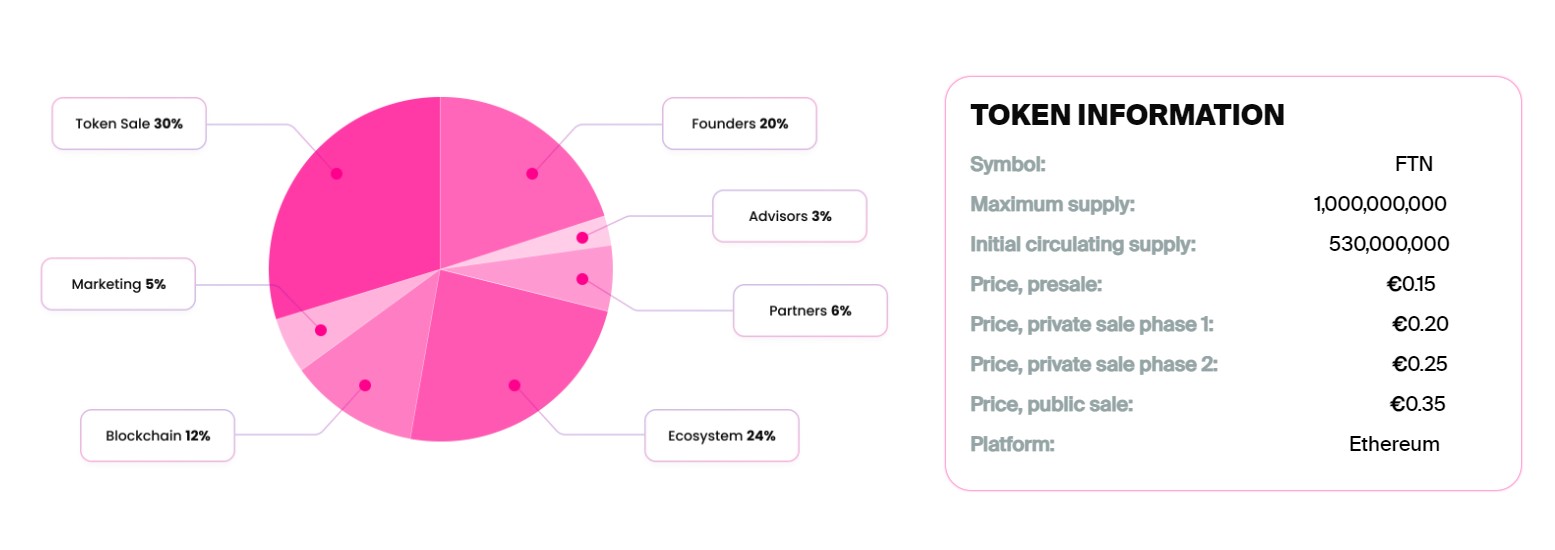This screenshot has height=550, width=1555.
Task: Click the dot marker on the Partners slice
Action: pyautogui.click(x=582, y=279)
